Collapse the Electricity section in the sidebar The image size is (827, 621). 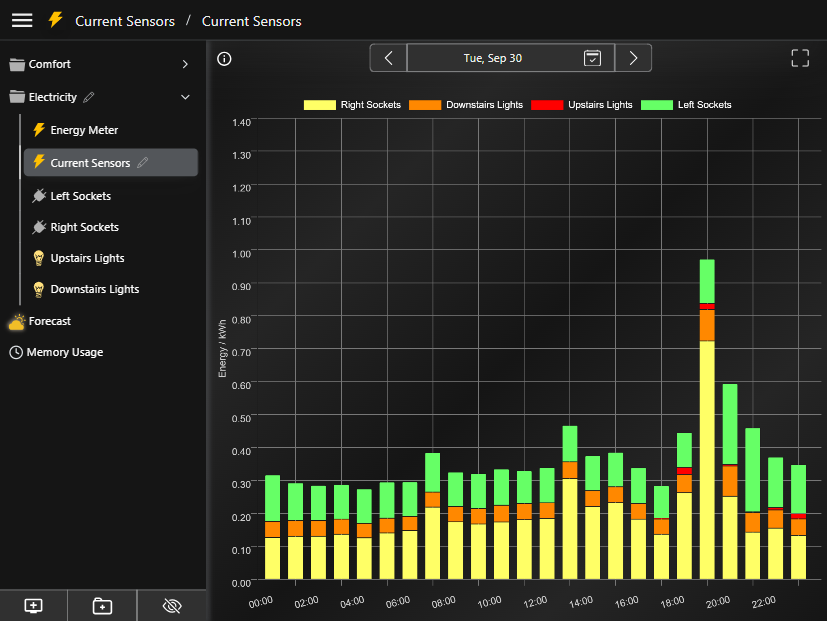[x=184, y=97]
